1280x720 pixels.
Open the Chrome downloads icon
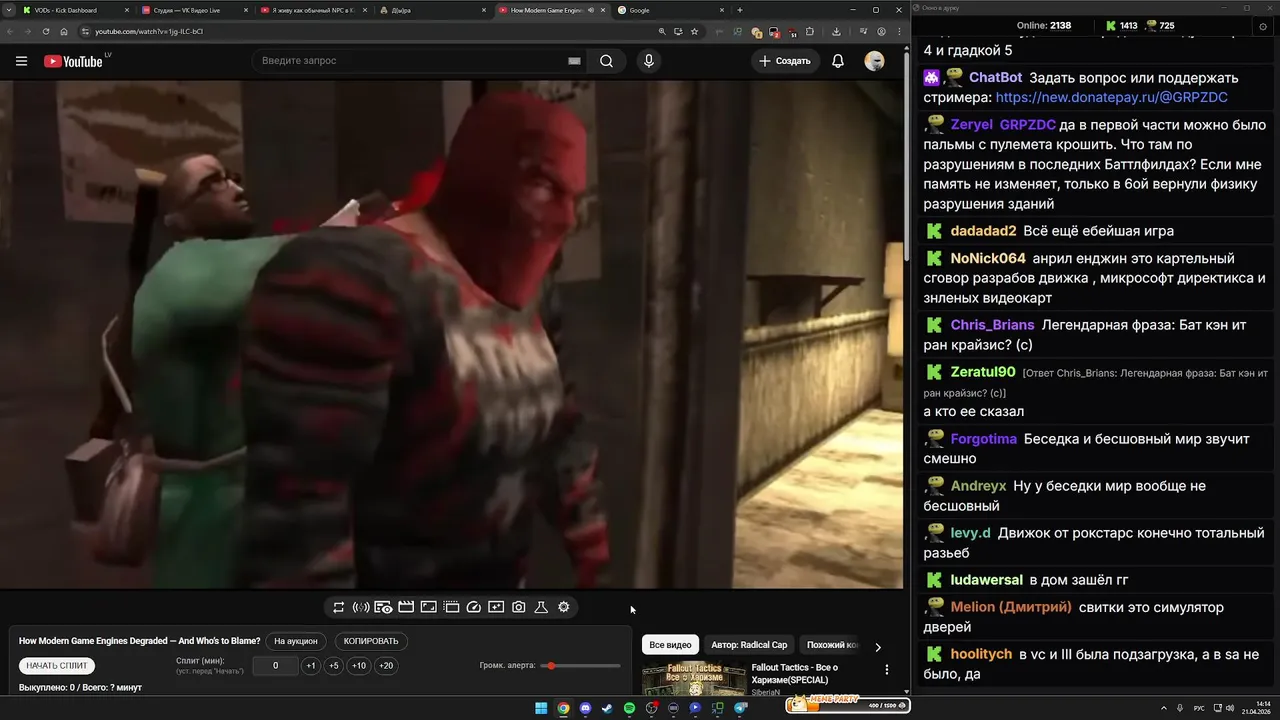click(836, 31)
